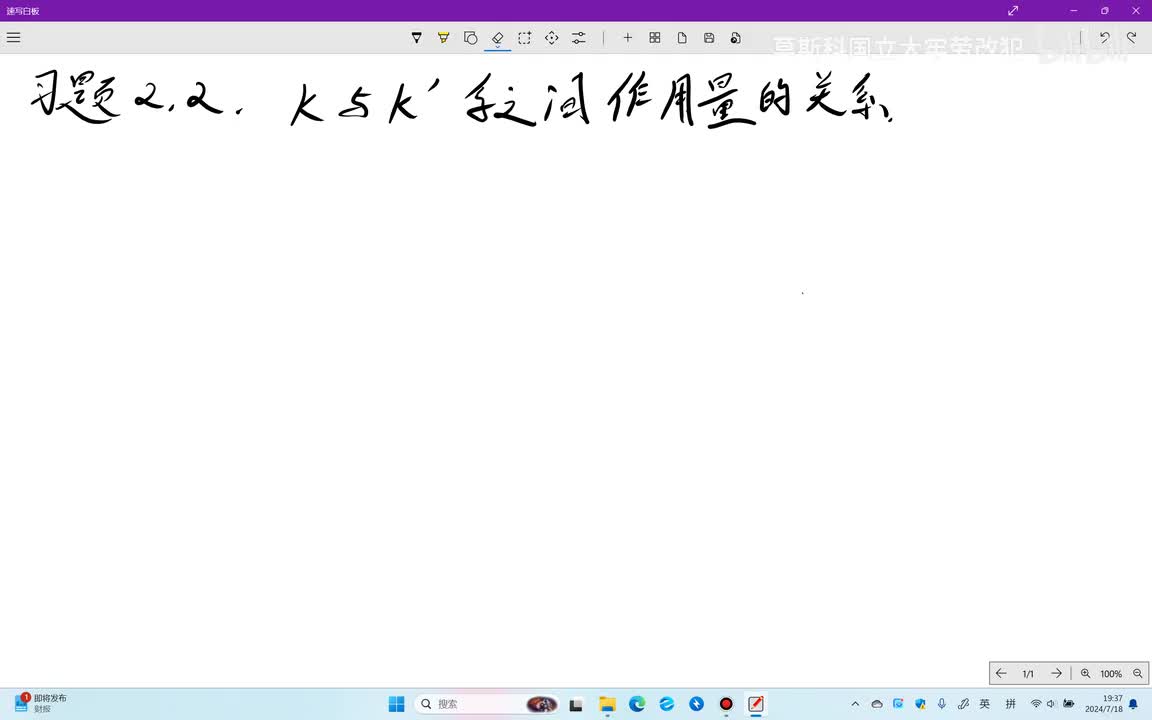Add a new page with the plus icon
1152x720 pixels.
click(627, 37)
